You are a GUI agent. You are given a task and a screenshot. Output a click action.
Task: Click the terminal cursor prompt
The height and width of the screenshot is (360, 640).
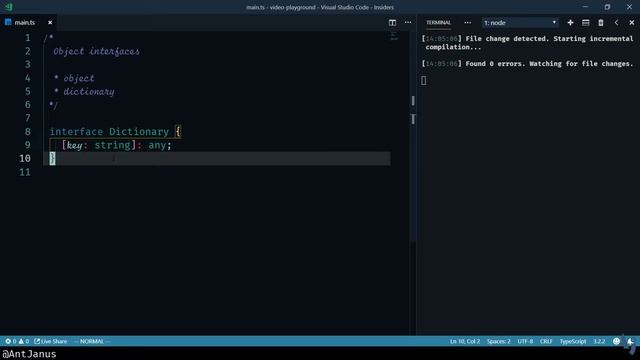tap(424, 80)
